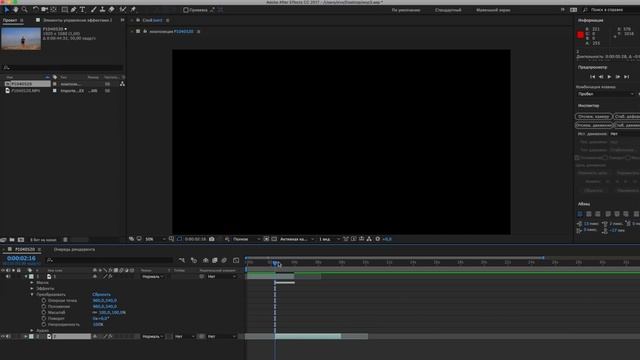Expand the Effects group of layer 1
Image resolution: width=640 pixels, height=360 pixels.
(x=32, y=289)
